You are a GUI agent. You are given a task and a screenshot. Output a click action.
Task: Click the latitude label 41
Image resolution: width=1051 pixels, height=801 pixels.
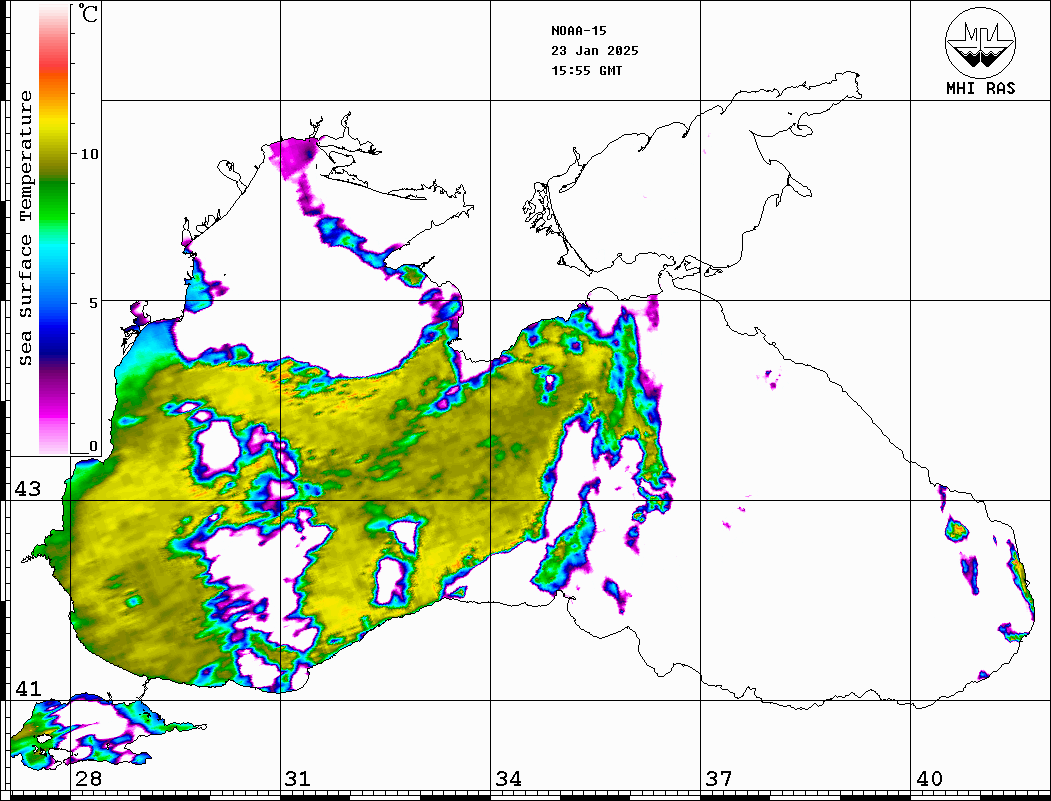(27, 688)
